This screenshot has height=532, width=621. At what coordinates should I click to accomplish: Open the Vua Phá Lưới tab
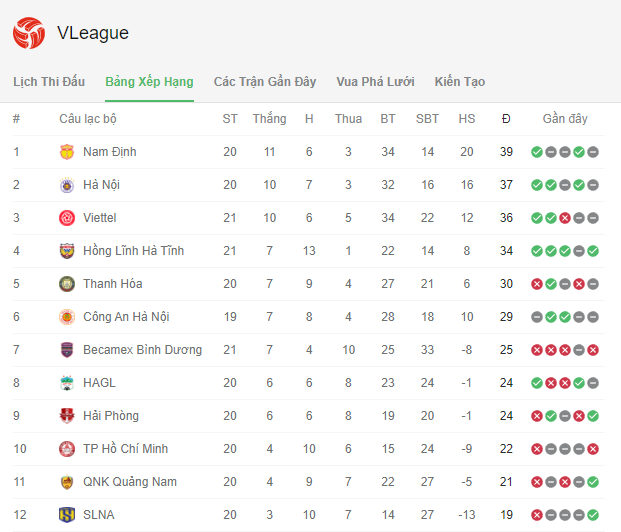375,82
